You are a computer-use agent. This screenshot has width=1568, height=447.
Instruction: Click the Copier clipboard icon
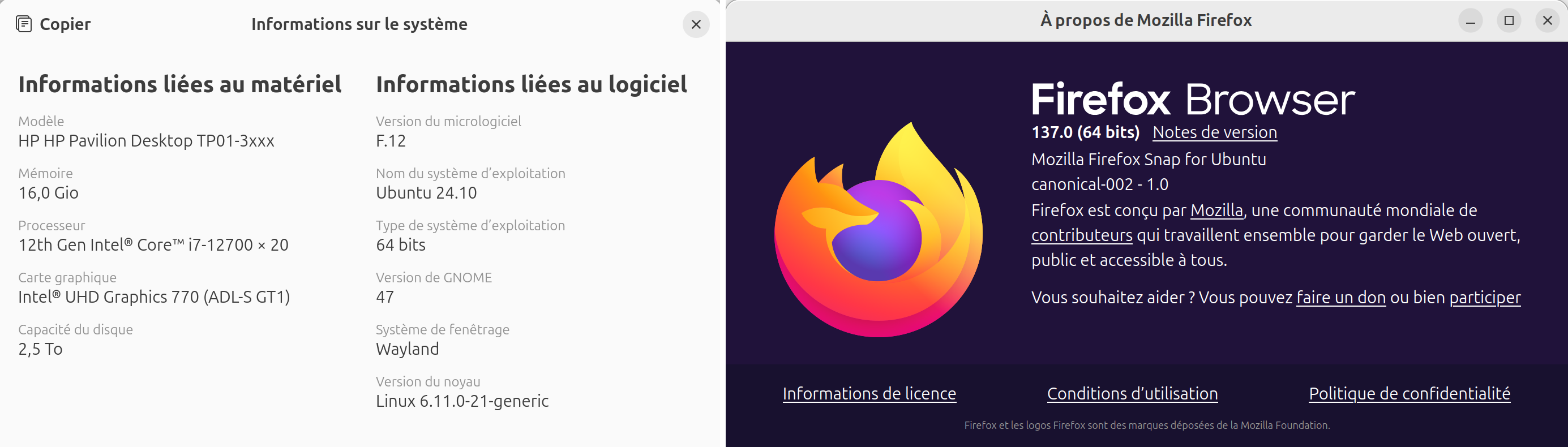[x=24, y=24]
